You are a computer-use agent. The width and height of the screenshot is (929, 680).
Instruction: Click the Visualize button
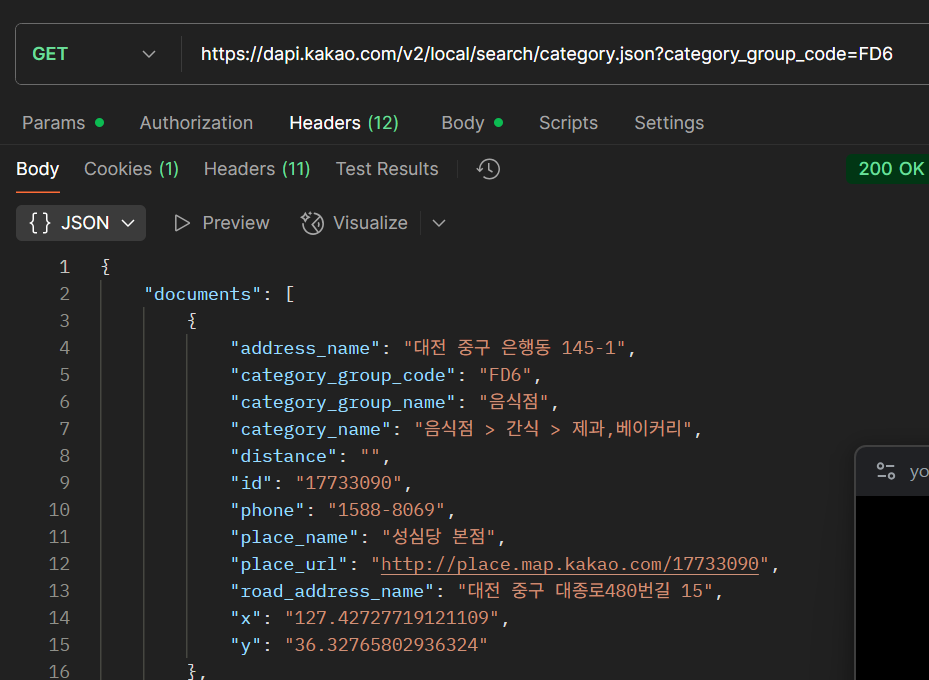[354, 223]
